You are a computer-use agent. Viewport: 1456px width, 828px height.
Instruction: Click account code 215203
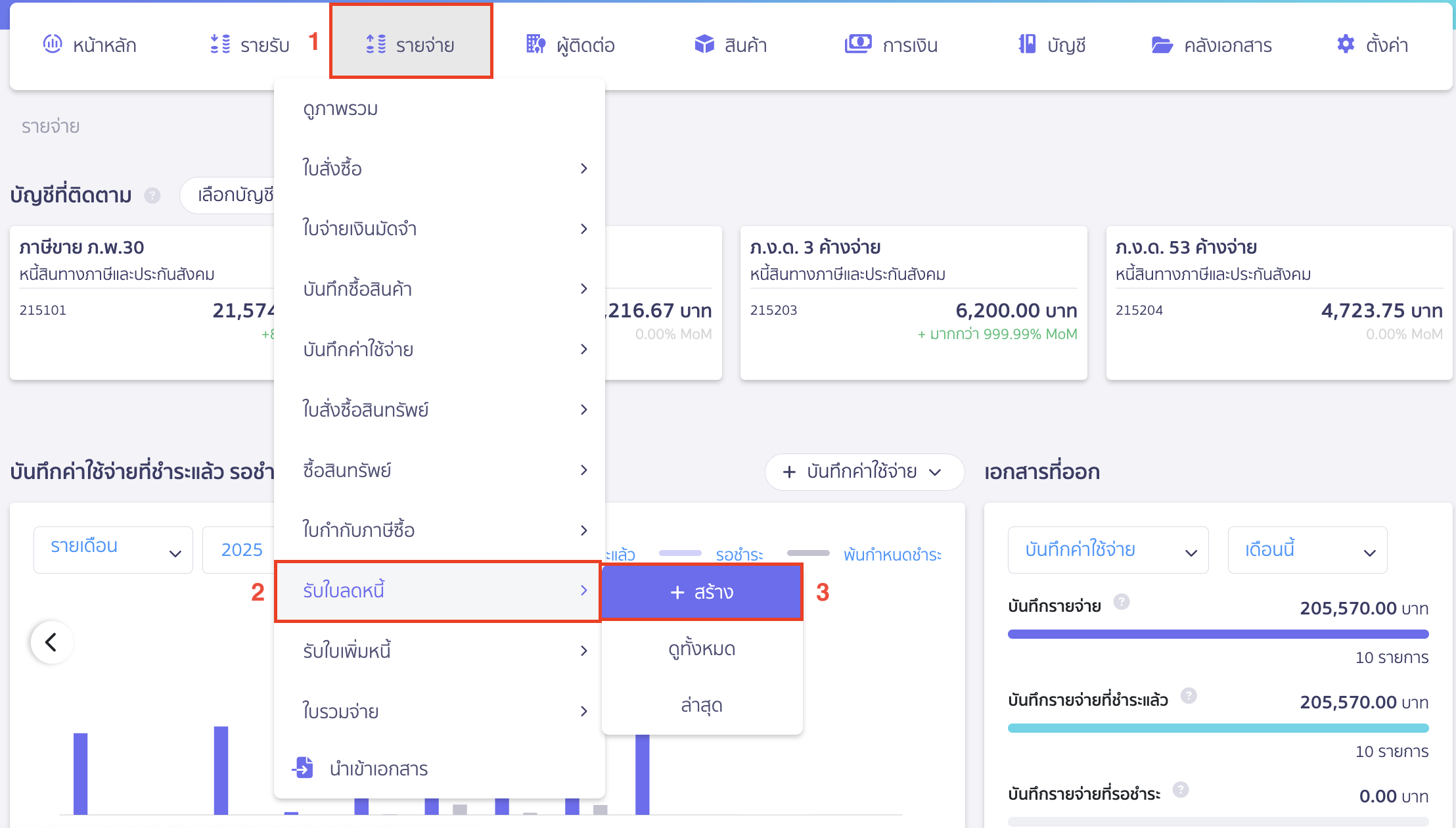(x=773, y=310)
